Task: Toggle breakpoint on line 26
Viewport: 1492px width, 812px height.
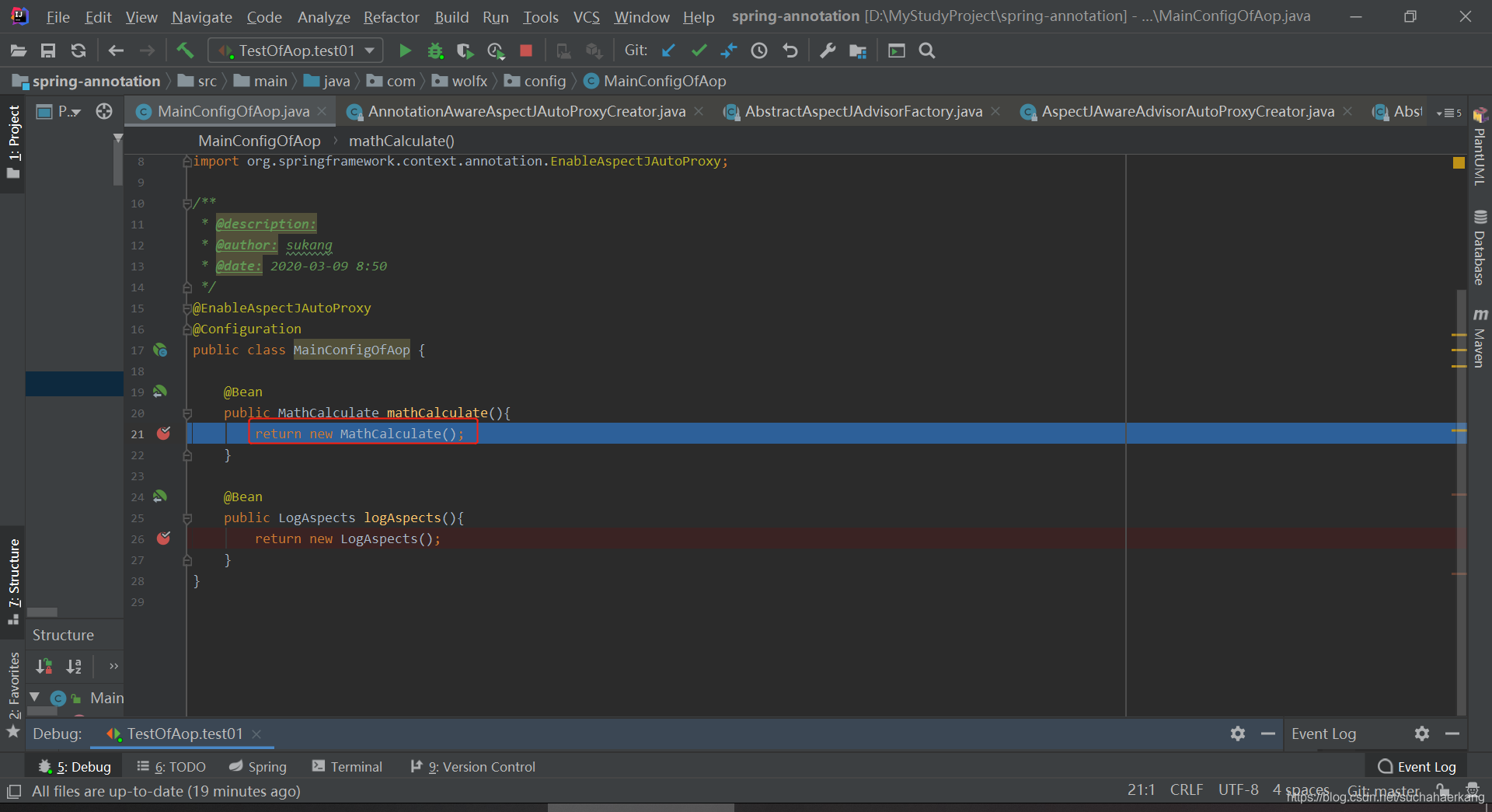Action: click(163, 538)
